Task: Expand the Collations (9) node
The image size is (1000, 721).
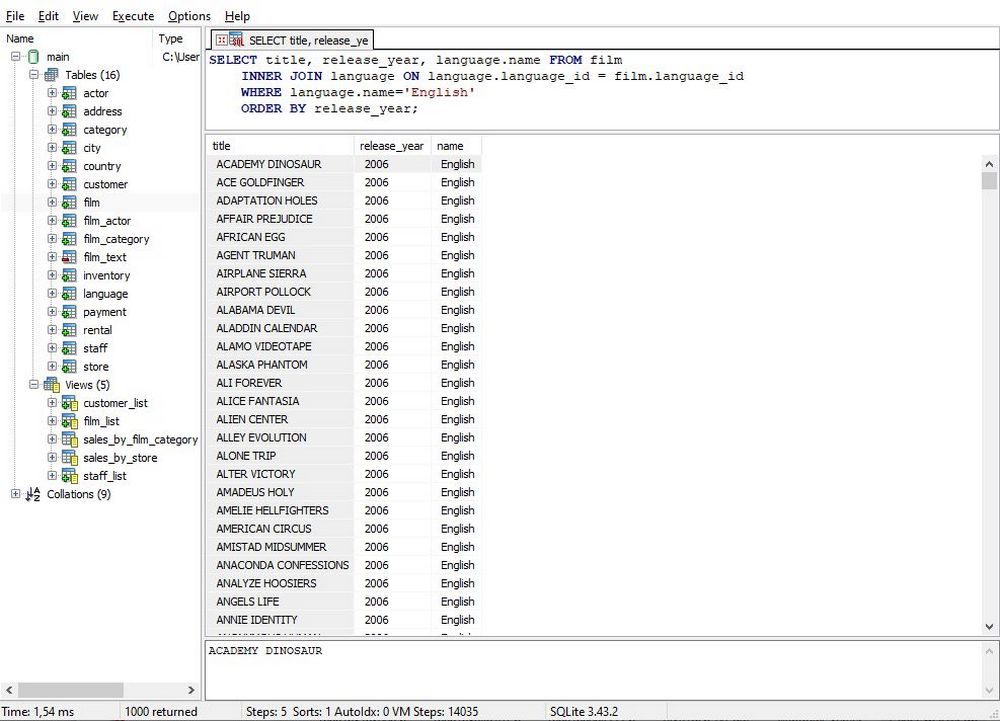Action: (16, 495)
